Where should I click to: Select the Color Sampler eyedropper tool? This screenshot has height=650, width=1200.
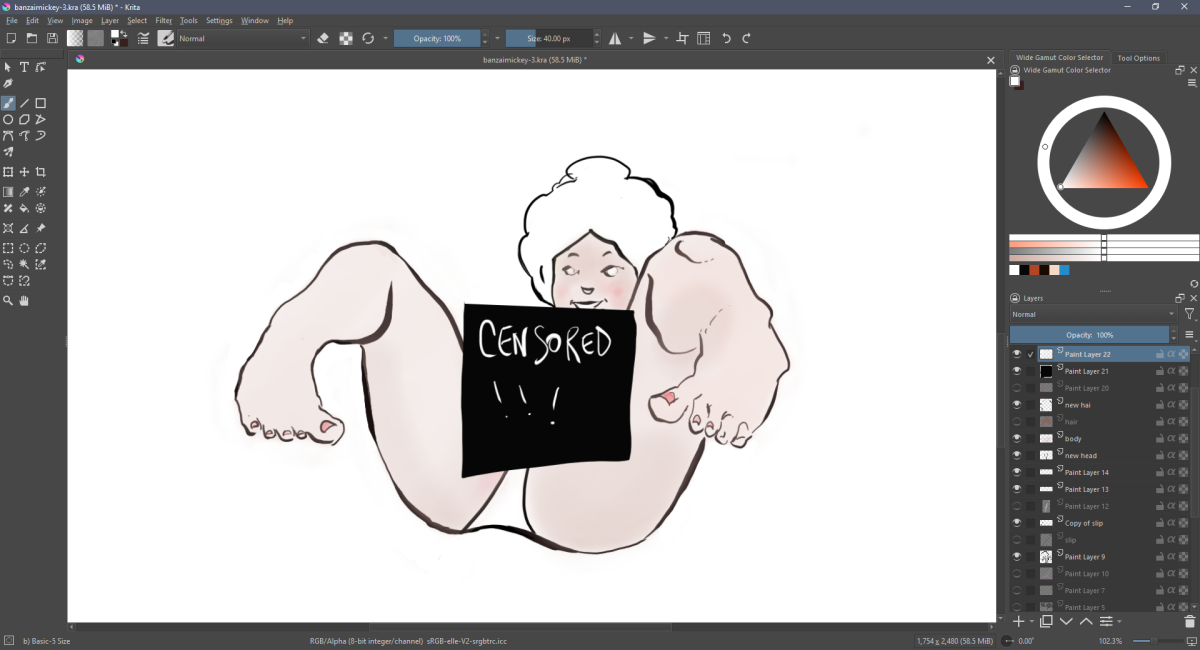[x=24, y=192]
